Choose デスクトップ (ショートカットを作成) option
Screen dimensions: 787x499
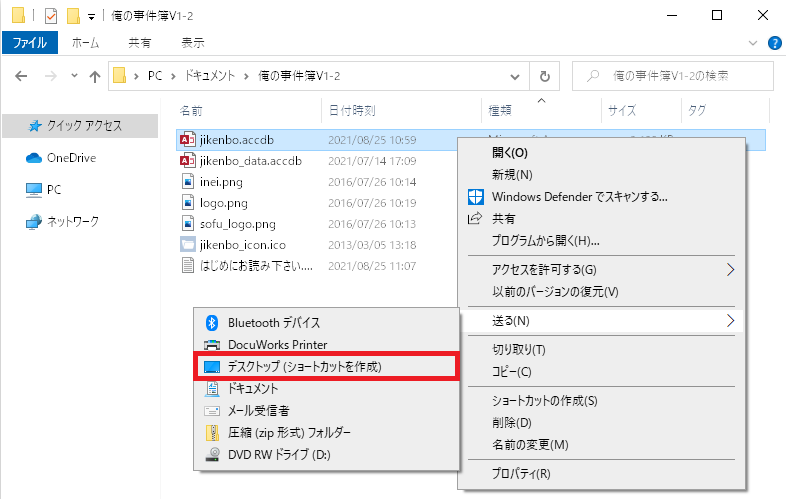304,366
